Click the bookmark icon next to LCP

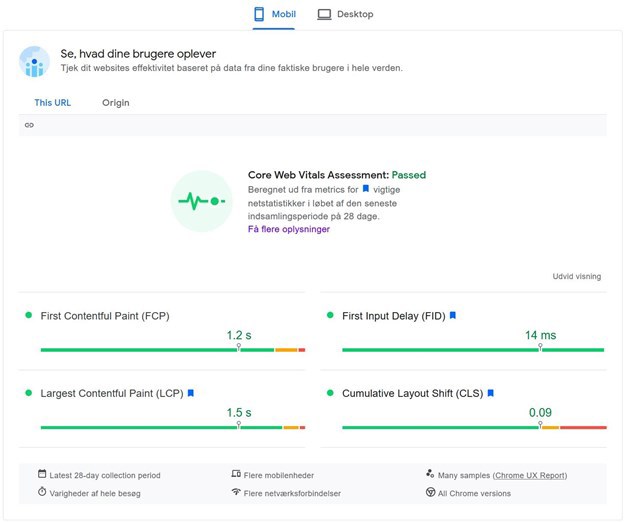pyautogui.click(x=191, y=393)
